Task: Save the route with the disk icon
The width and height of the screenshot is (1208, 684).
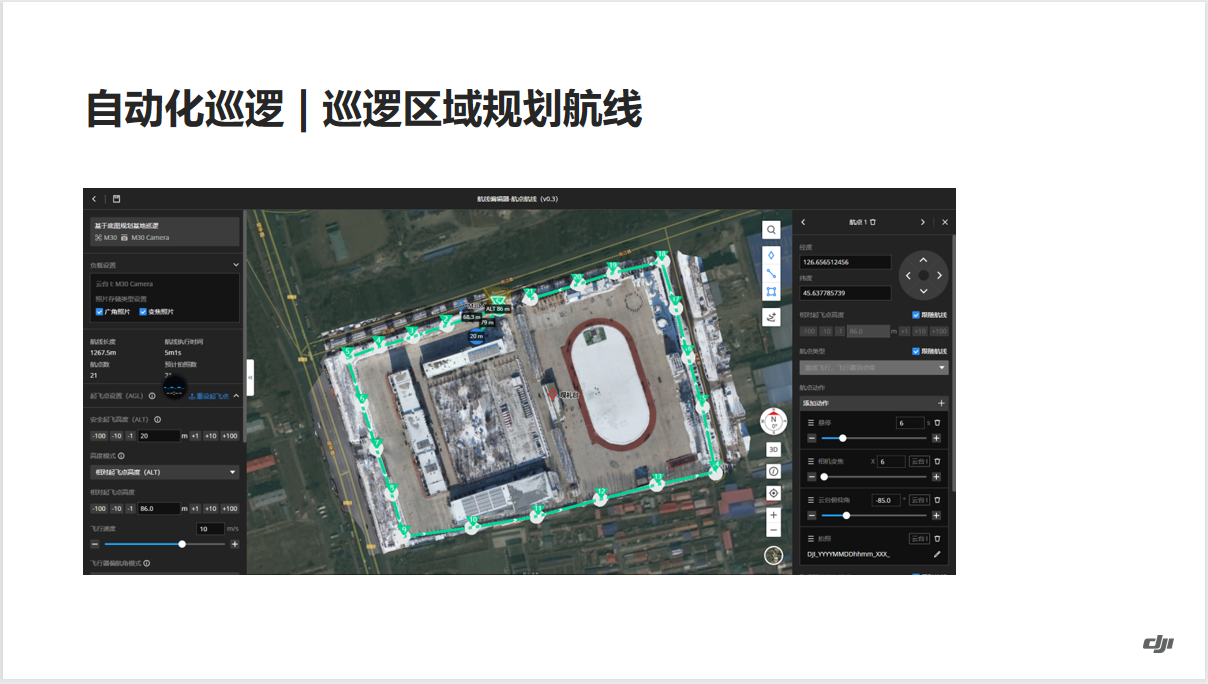Action: pyautogui.click(x=116, y=199)
